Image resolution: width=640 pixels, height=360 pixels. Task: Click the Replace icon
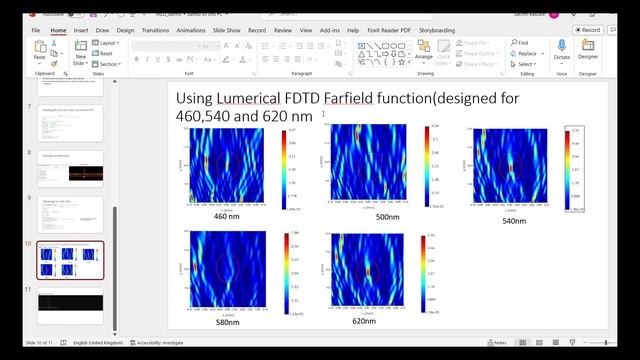[513, 53]
